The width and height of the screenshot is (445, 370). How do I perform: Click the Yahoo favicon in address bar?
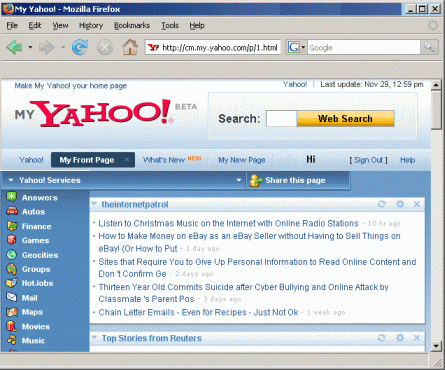point(153,47)
